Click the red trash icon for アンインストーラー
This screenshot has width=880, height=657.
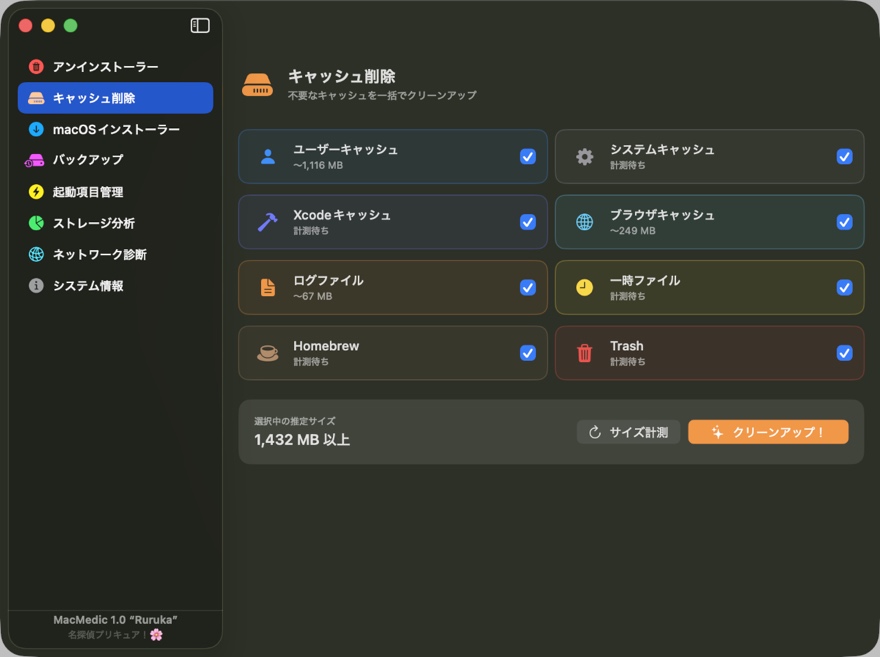[36, 67]
